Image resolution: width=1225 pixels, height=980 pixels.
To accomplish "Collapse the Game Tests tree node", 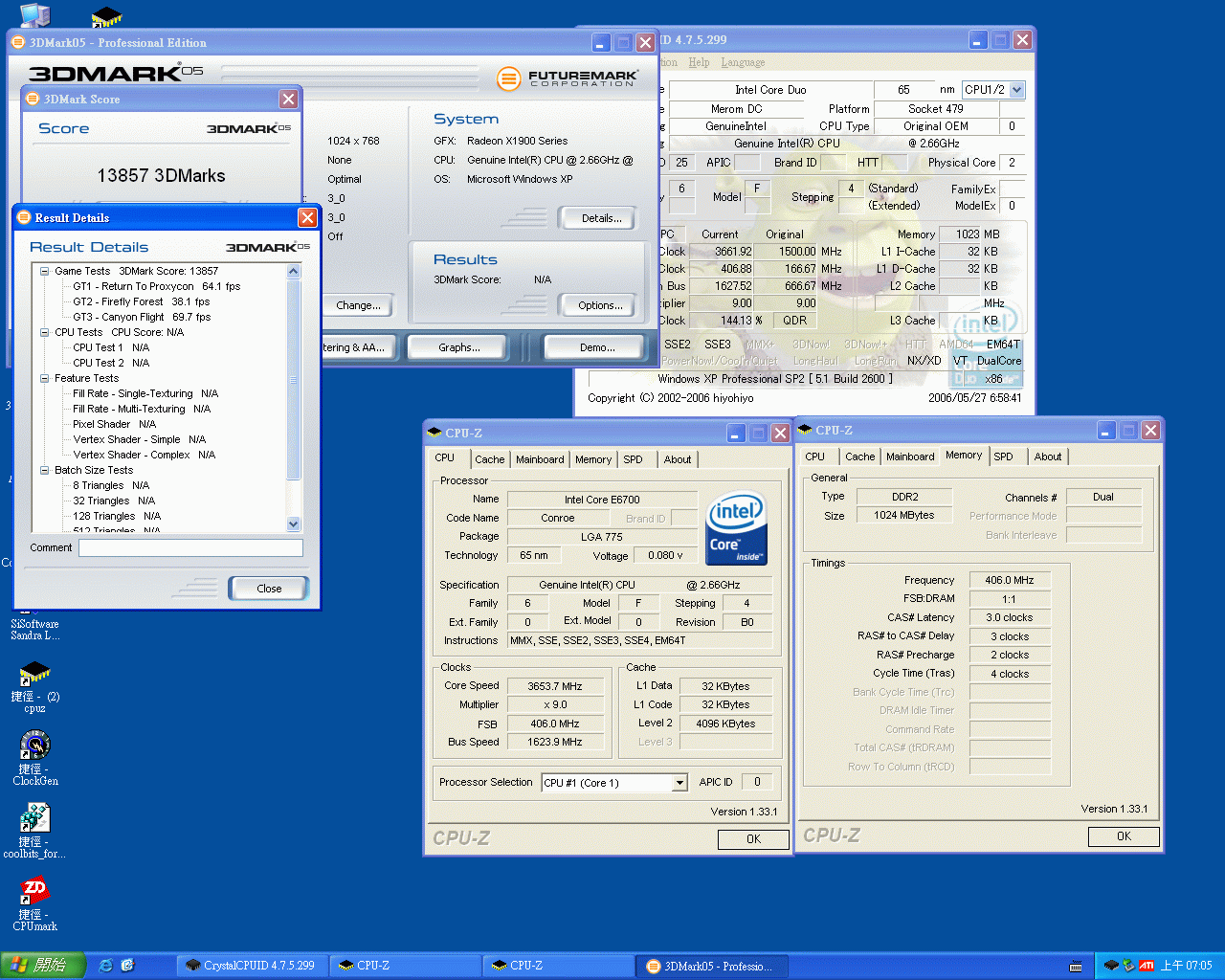I will click(45, 271).
